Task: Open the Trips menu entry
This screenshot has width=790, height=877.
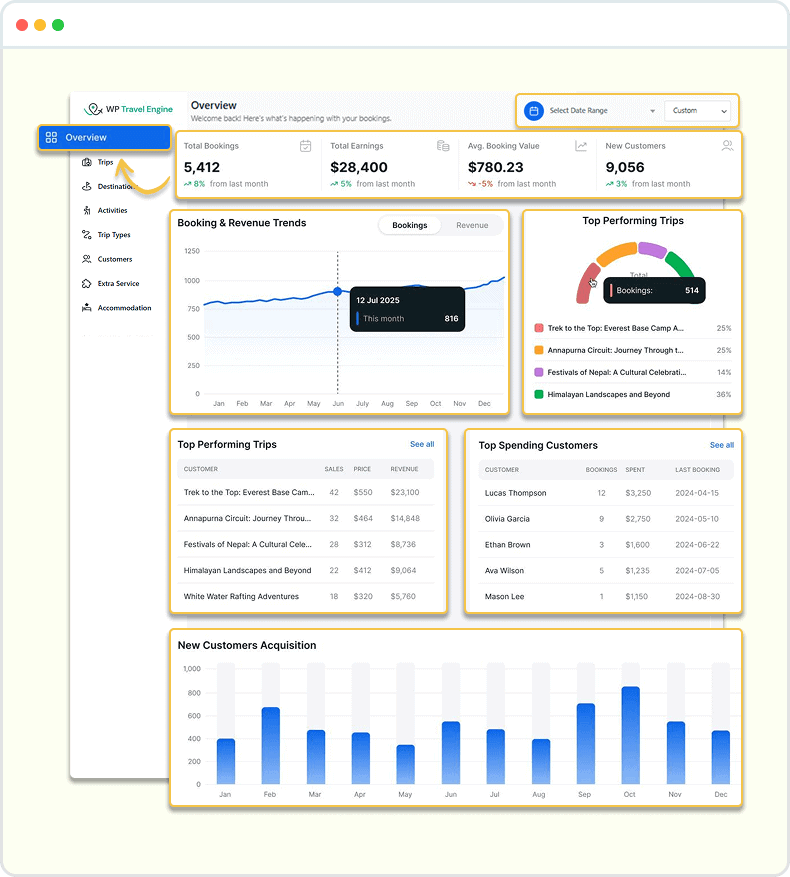Action: [105, 162]
